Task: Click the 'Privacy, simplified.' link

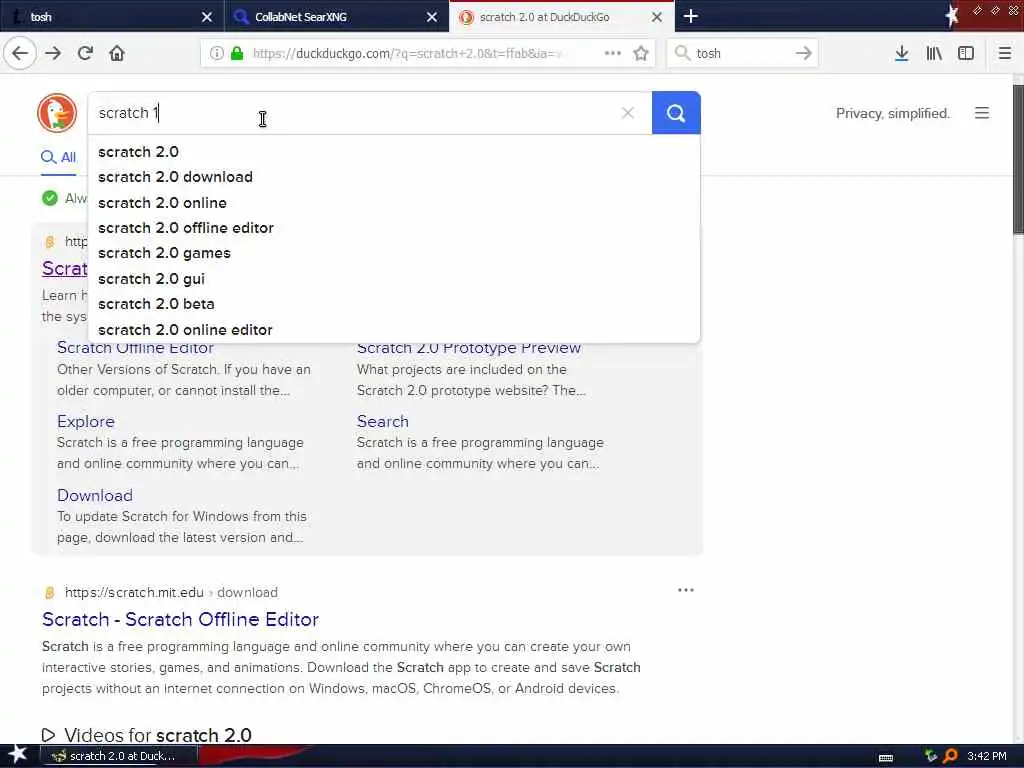Action: (892, 113)
